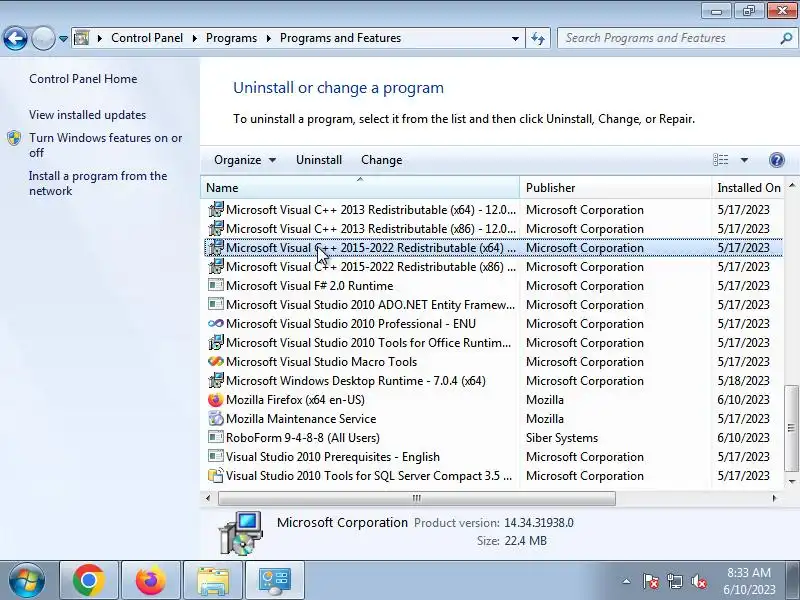This screenshot has width=800, height=600.
Task: Select RoboForm 9-4-8-8 (All Users) entry
Action: click(x=303, y=438)
